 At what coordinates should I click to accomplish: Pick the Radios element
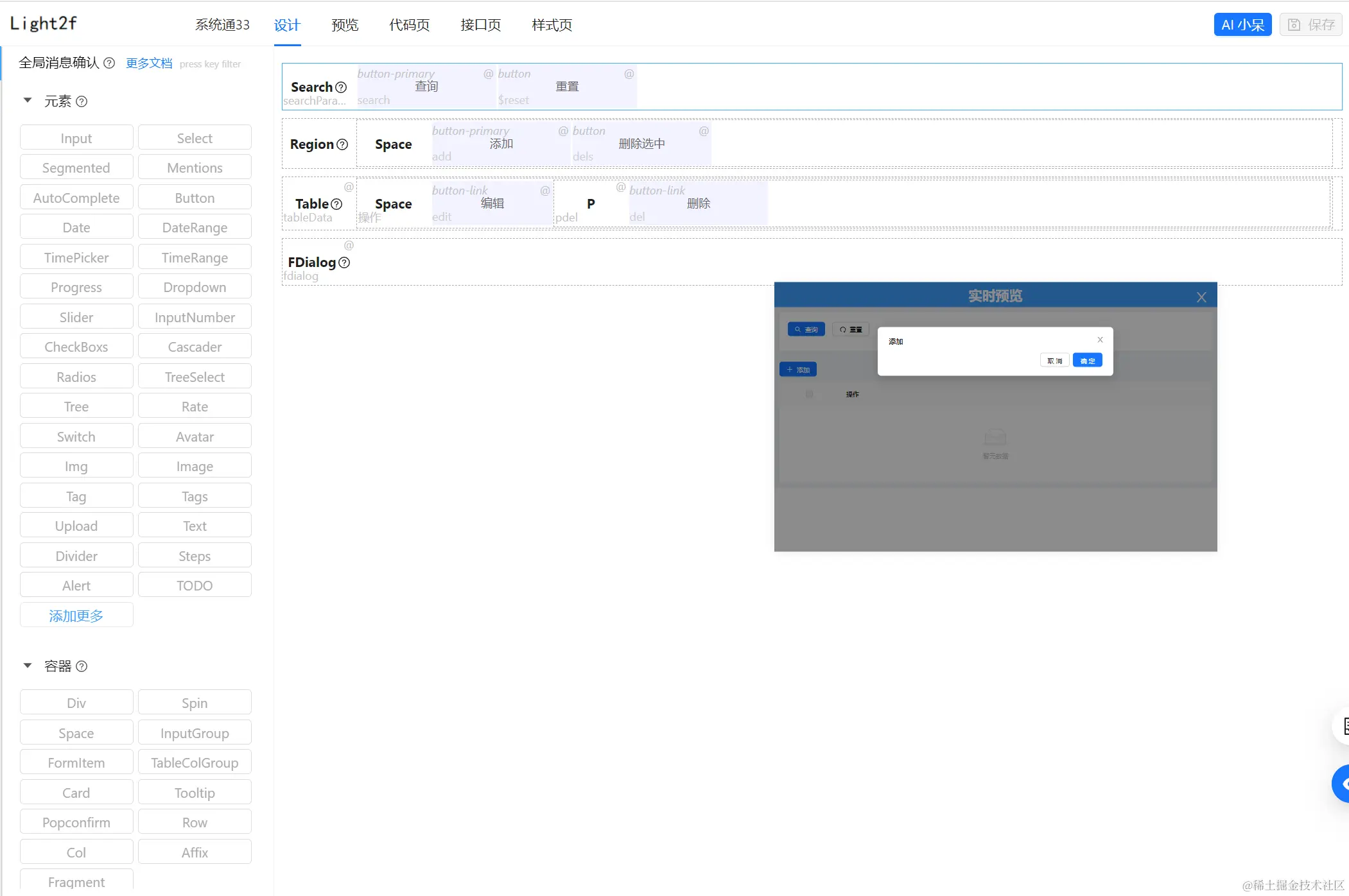click(76, 377)
